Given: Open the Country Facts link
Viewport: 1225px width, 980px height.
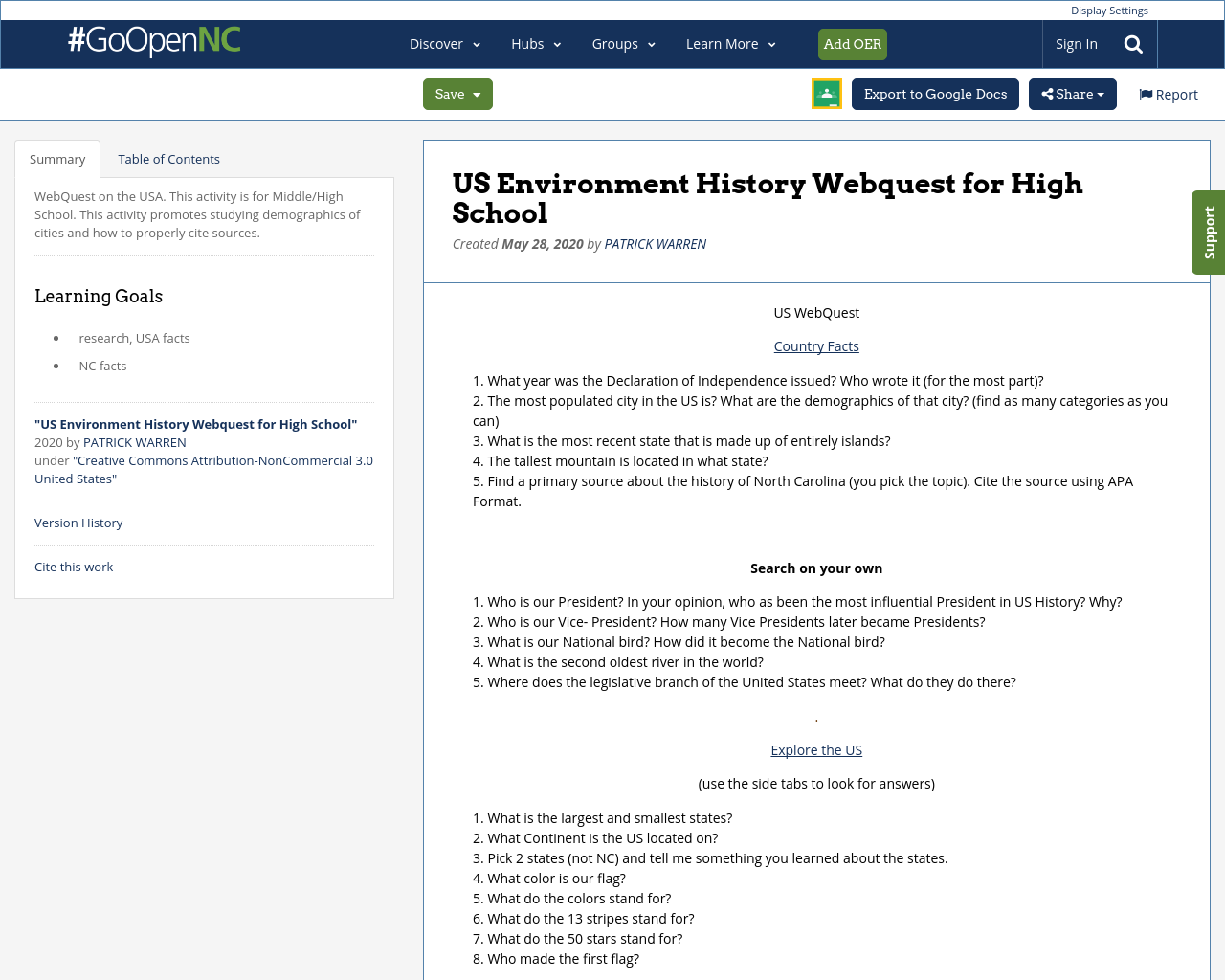Looking at the screenshot, I should pos(816,345).
